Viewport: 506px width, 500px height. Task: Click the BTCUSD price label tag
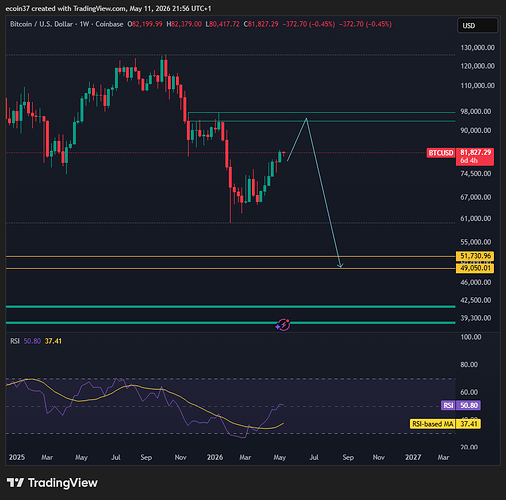point(441,153)
